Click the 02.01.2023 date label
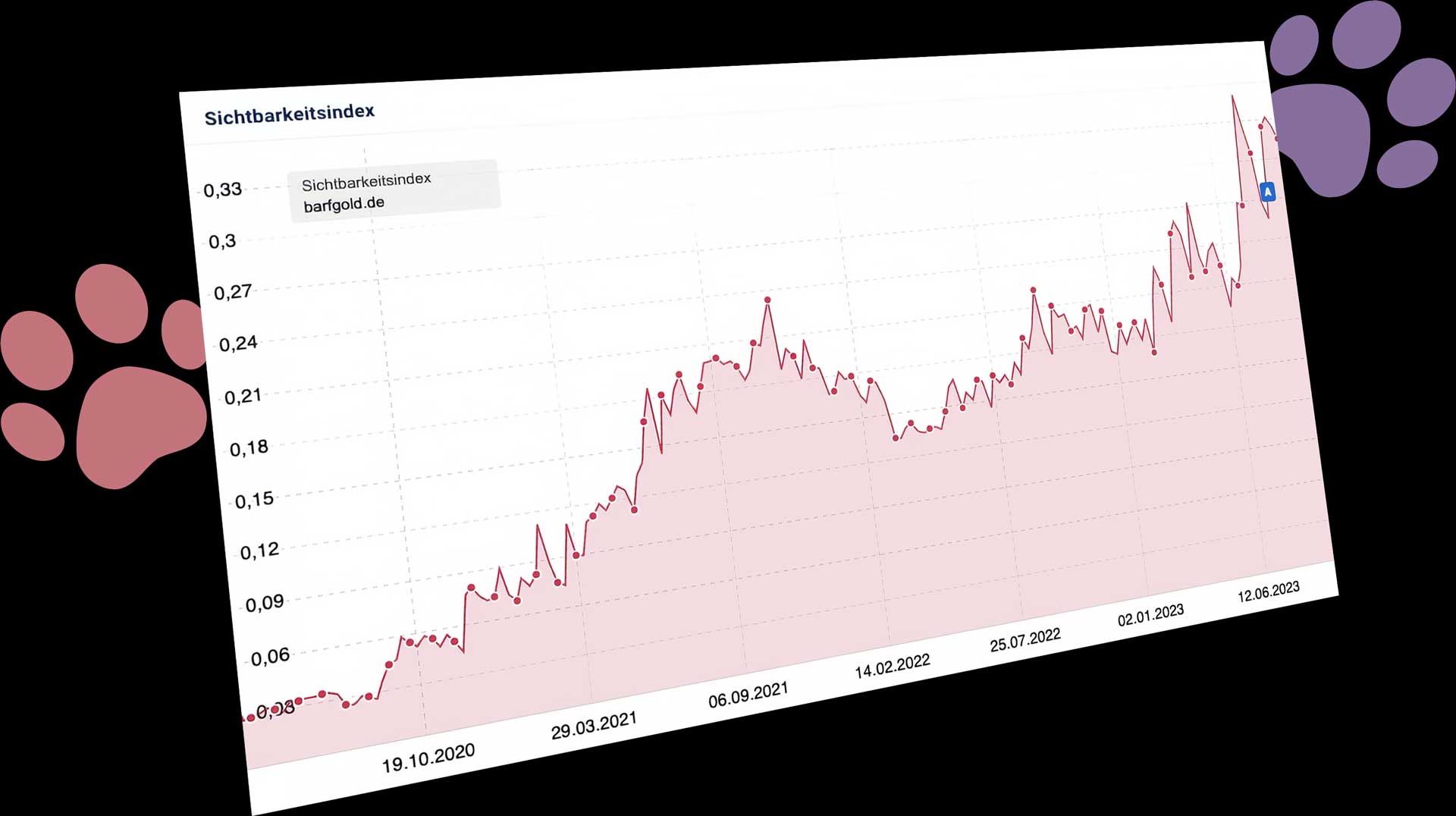 point(1150,614)
